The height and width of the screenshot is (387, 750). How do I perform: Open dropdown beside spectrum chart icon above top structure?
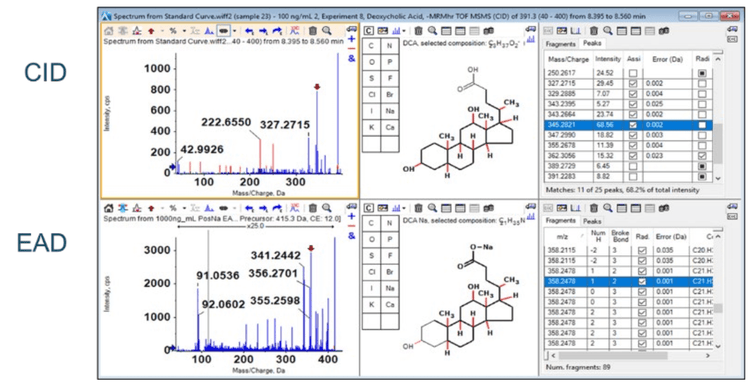click(x=404, y=31)
